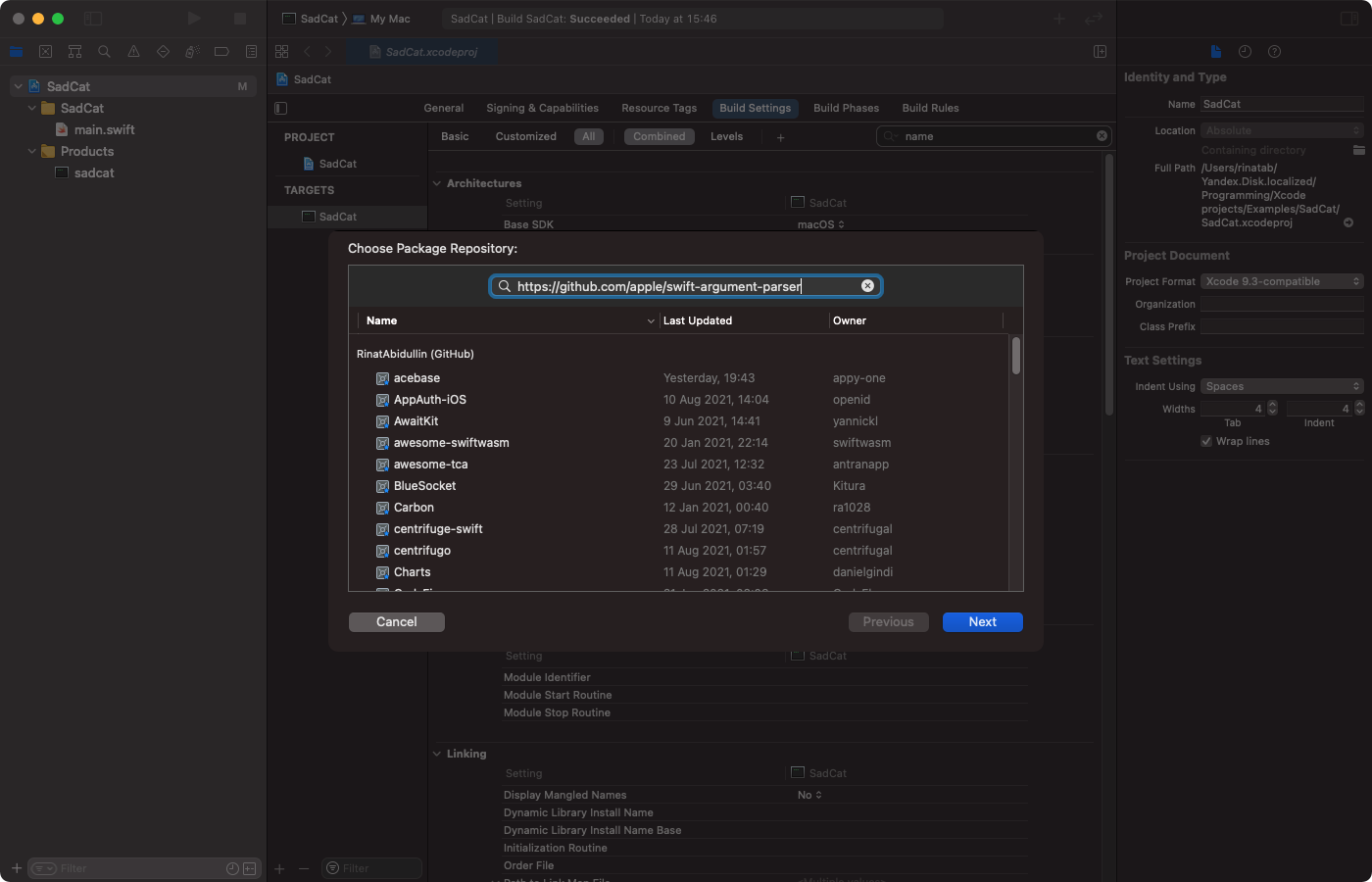Open the Debug navigator spray icon
The image size is (1372, 882).
[192, 52]
